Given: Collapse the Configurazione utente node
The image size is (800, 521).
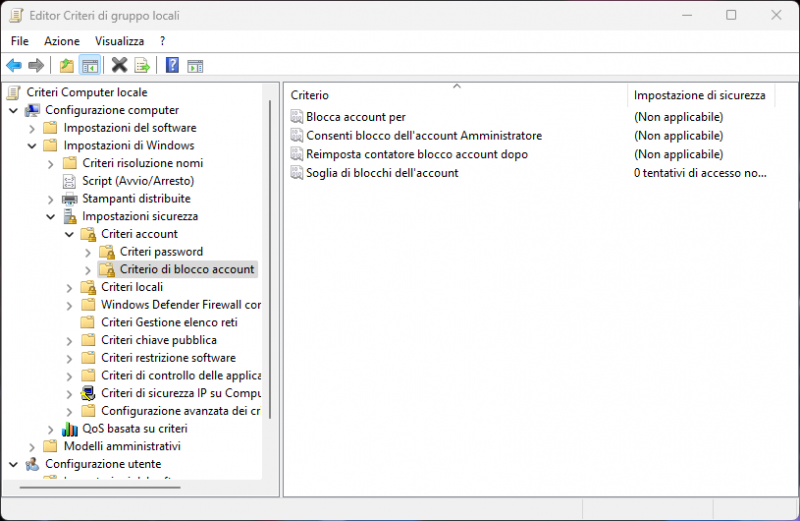Looking at the screenshot, I should pos(13,464).
